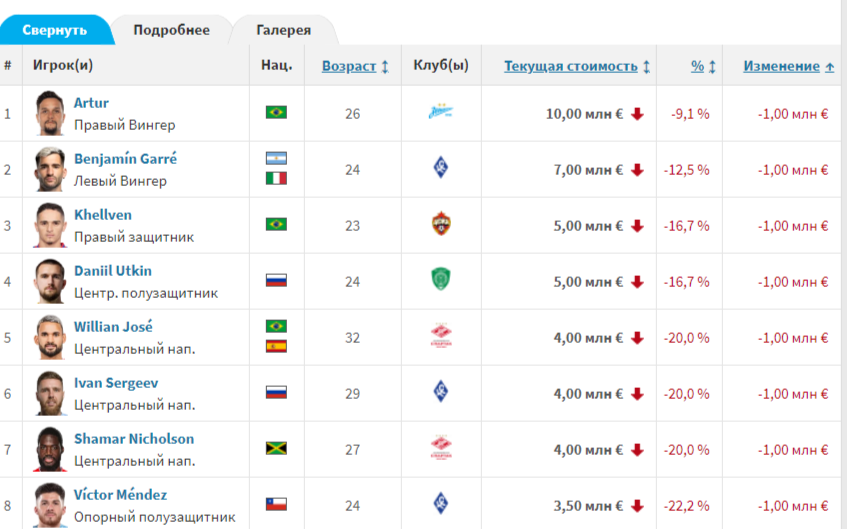Click Spartak logo in Willian José's row

tap(441, 336)
